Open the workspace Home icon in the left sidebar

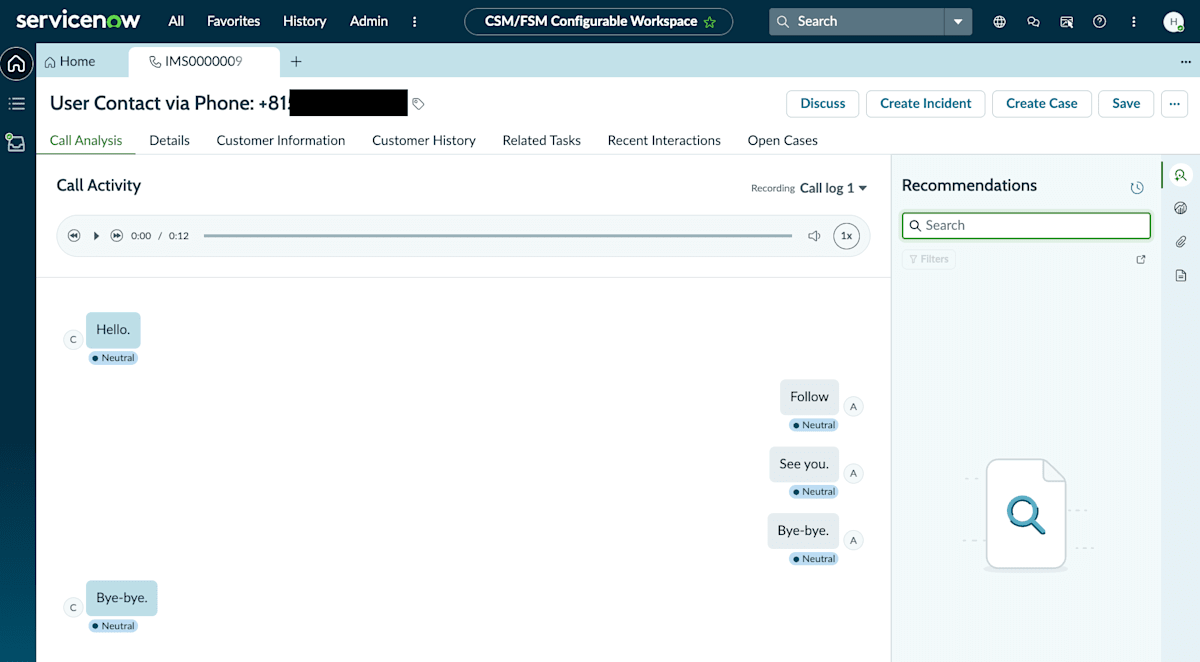(x=17, y=64)
